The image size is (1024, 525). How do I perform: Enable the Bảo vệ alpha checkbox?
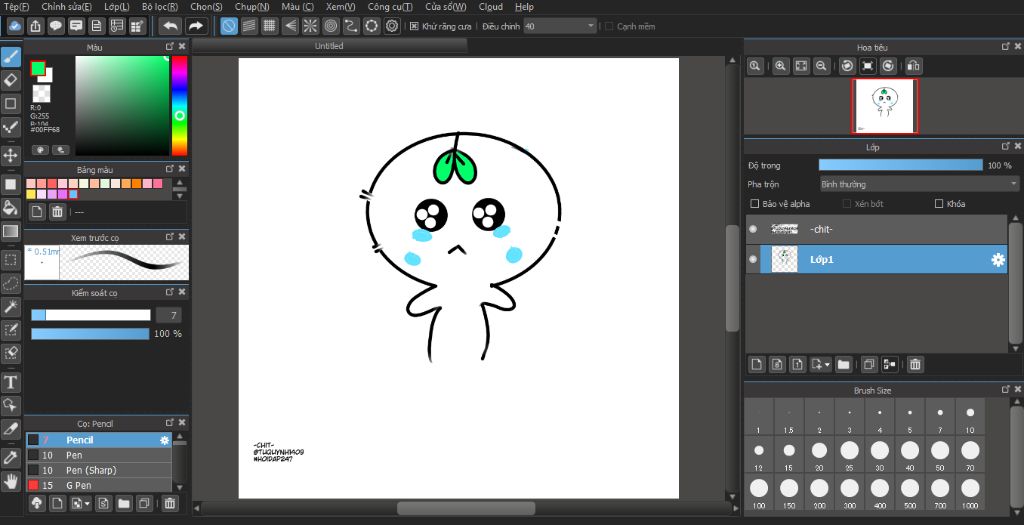click(x=755, y=204)
